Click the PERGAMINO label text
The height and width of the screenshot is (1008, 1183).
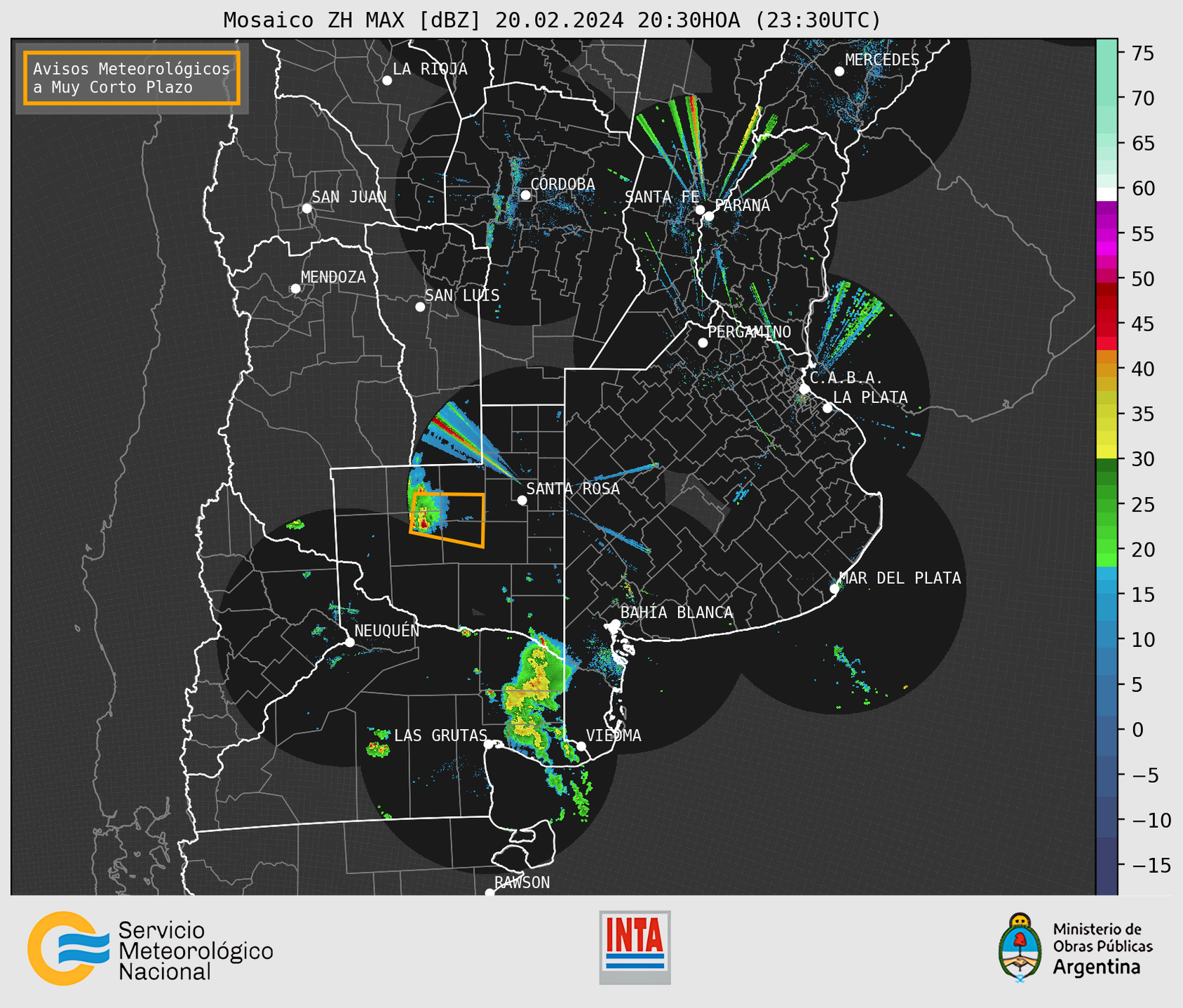tap(749, 332)
